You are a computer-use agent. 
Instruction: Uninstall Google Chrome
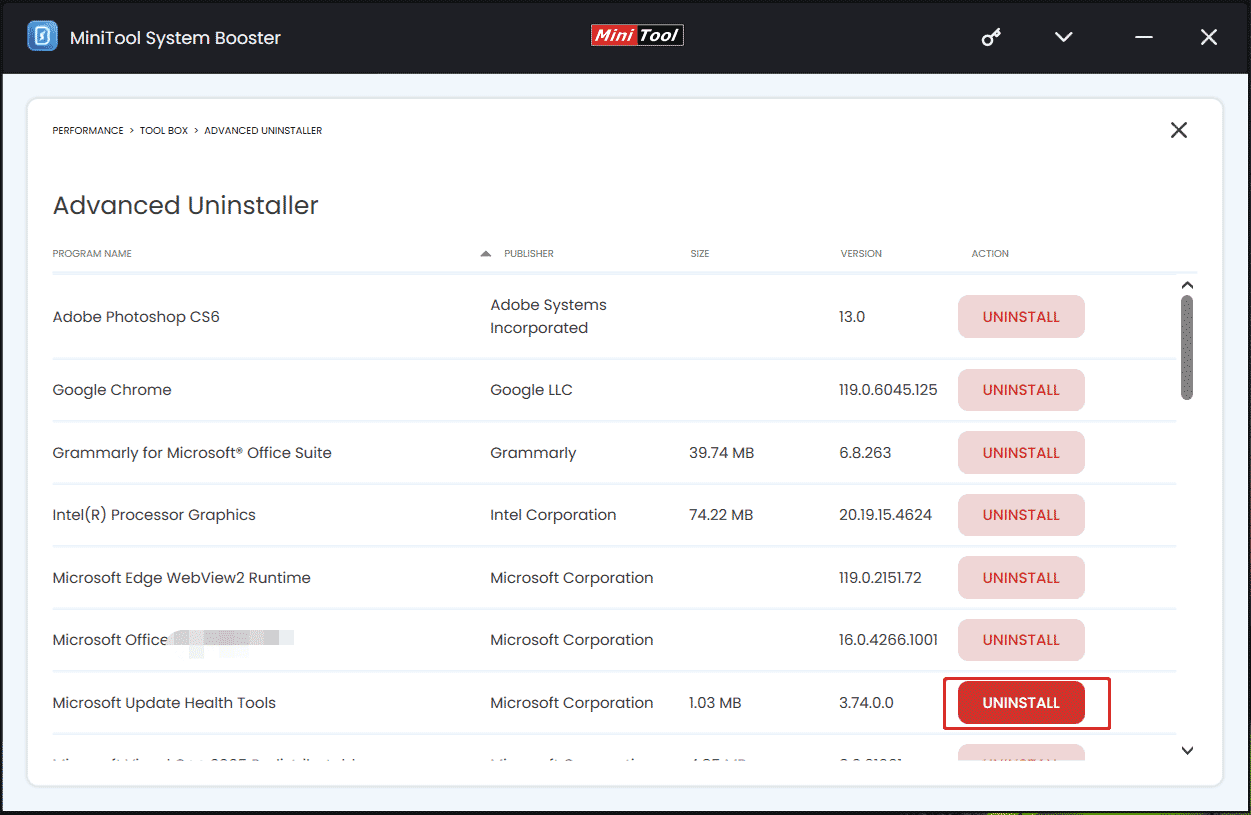(1021, 390)
